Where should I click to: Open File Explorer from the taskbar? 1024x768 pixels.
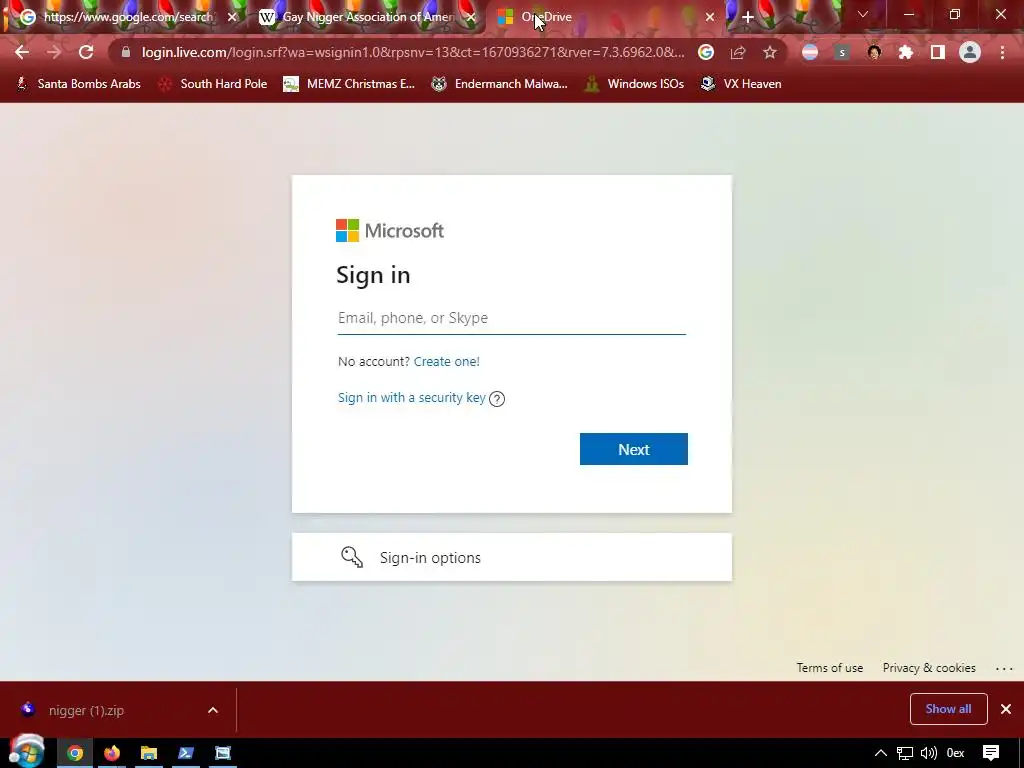(x=149, y=753)
